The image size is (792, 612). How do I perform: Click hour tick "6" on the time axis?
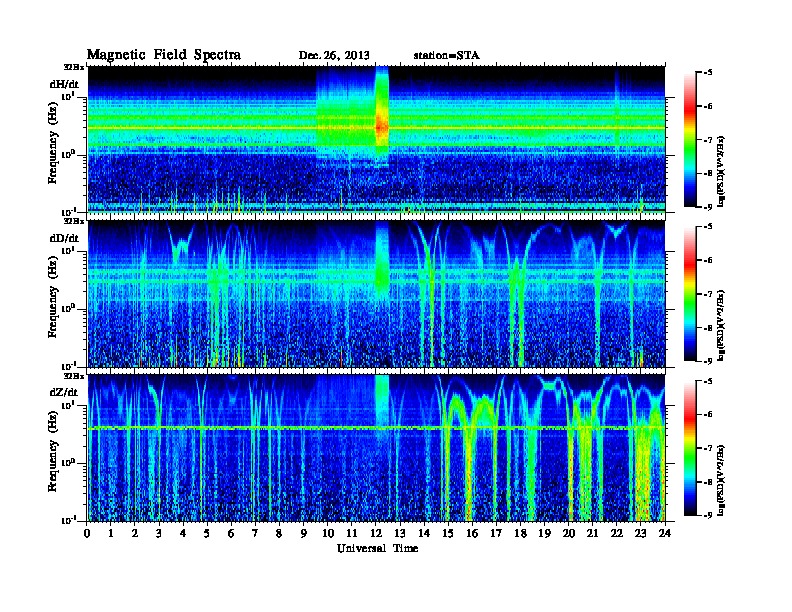click(231, 533)
